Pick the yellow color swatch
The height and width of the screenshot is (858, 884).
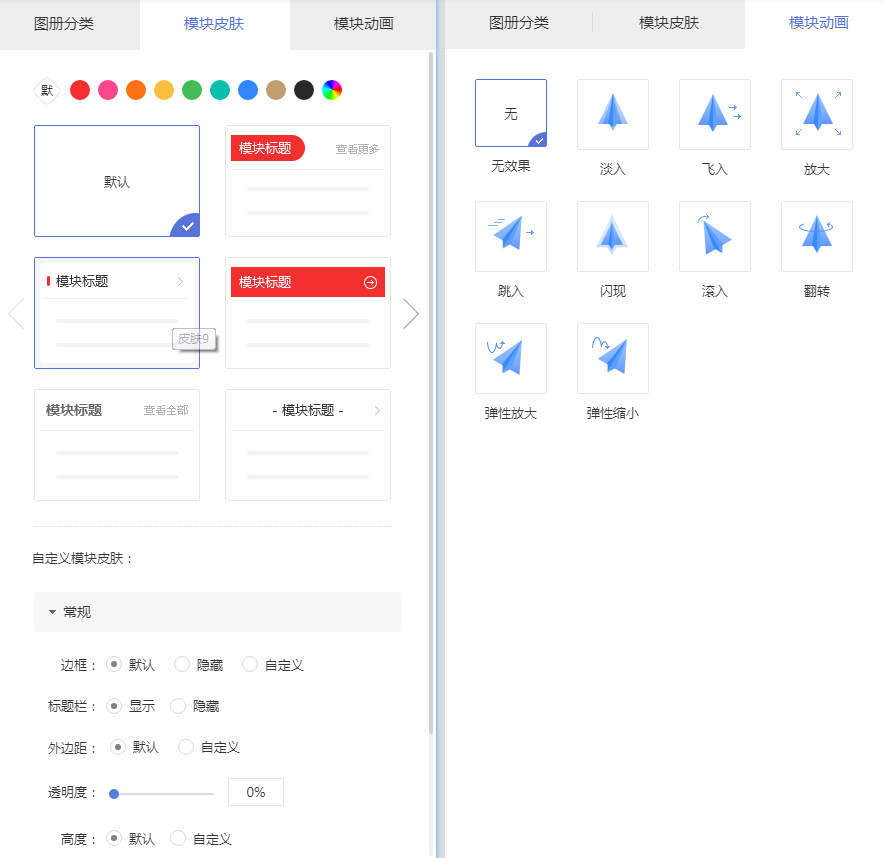click(x=164, y=90)
